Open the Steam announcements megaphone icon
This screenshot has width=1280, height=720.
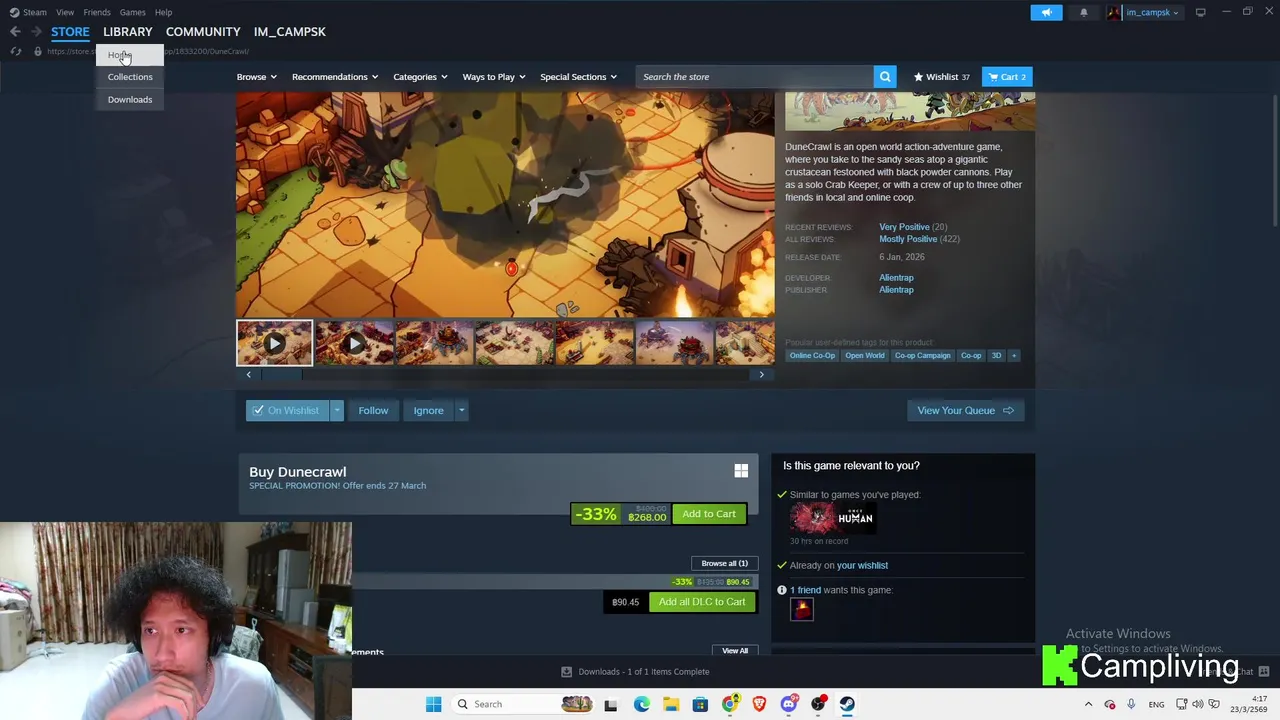coord(1046,12)
